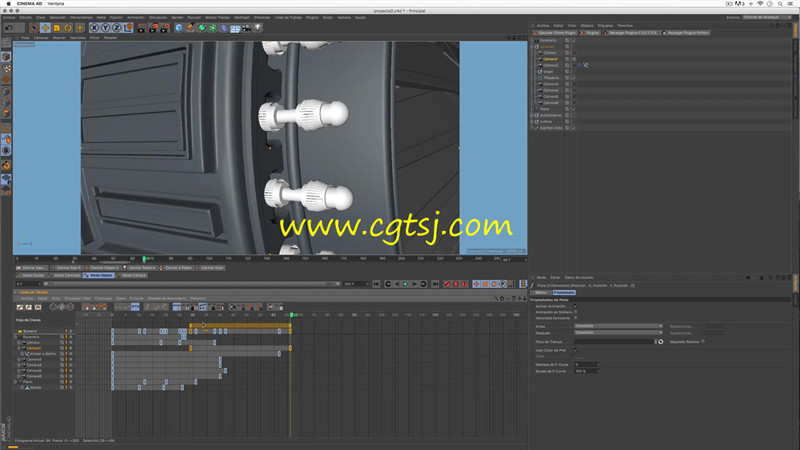
Task: Open the Después dropdown in track properties
Action: point(618,333)
